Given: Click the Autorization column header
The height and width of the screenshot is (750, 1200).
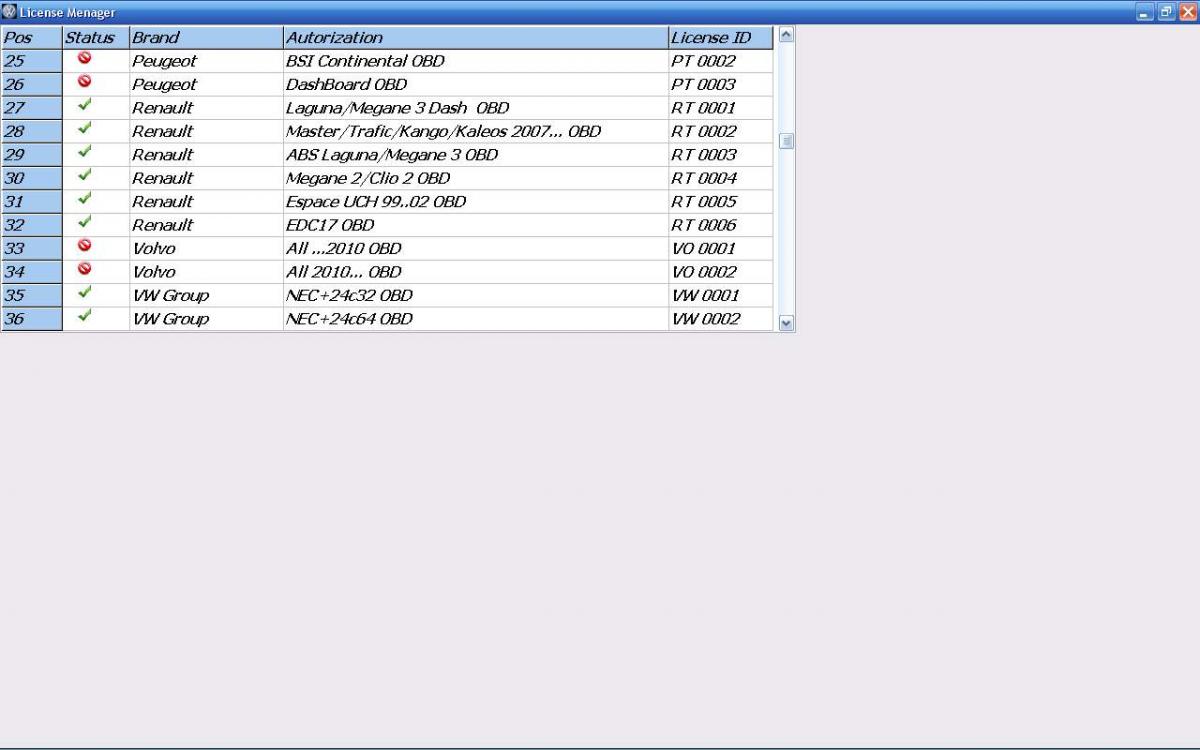Looking at the screenshot, I should click(x=476, y=37).
